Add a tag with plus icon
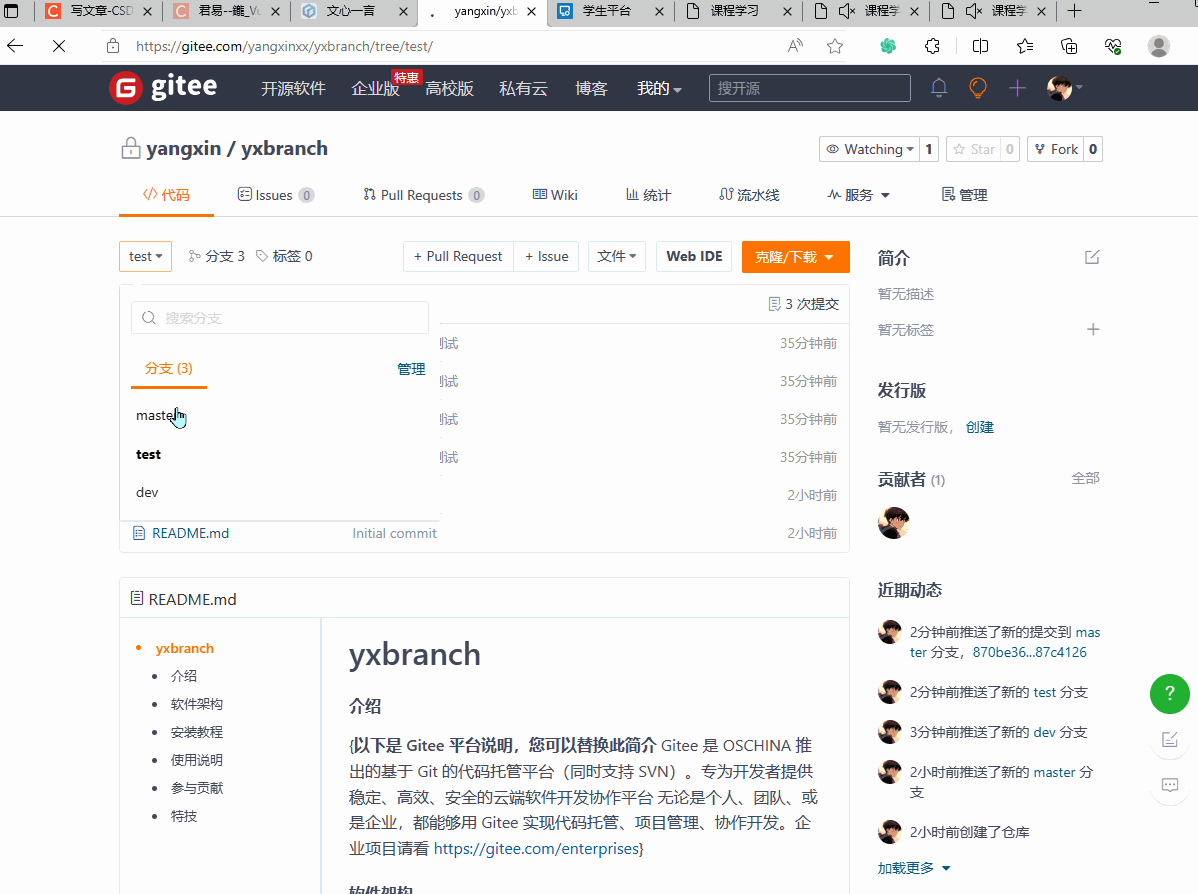 pyautogui.click(x=1093, y=329)
